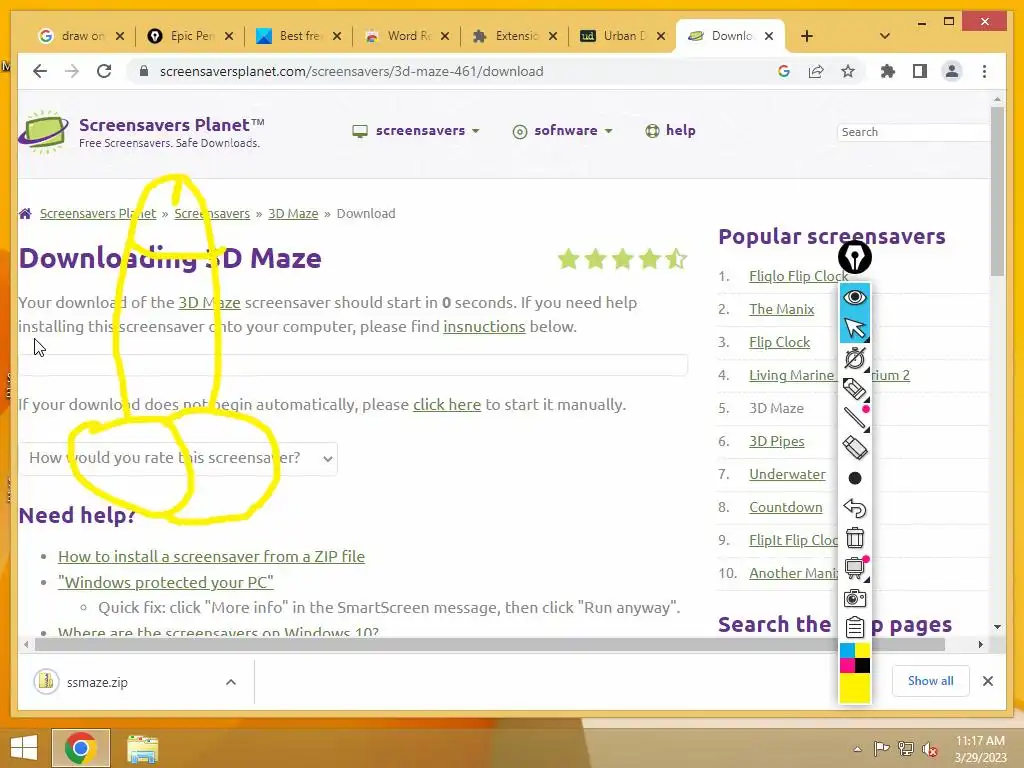Image resolution: width=1024 pixels, height=768 pixels.
Task: Bookmark this page with star icon
Action: tap(848, 71)
